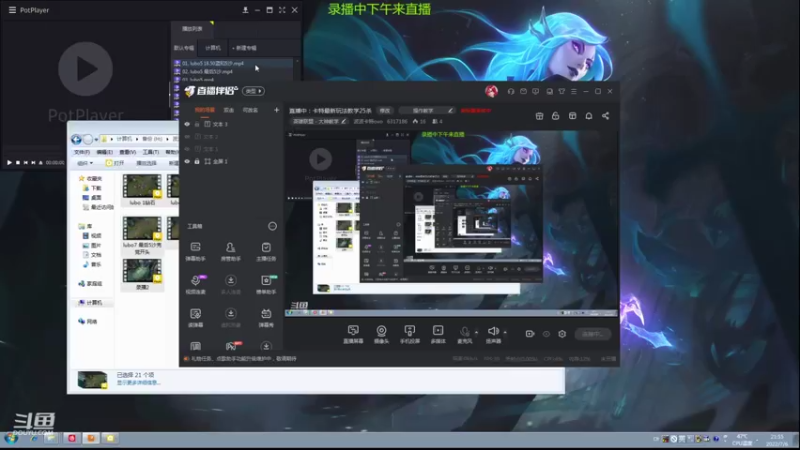Click the record video icon beside settings
This screenshot has width=800, height=450.
(x=530, y=334)
